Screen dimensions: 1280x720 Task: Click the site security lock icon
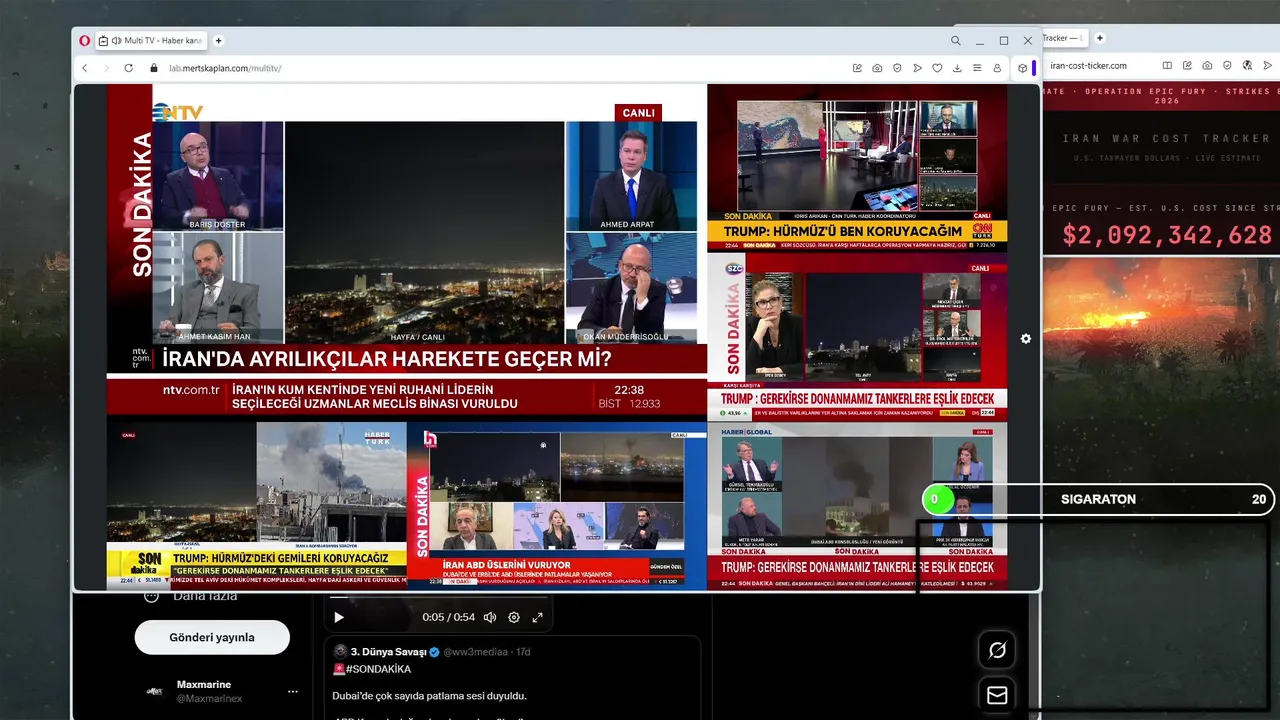point(154,68)
